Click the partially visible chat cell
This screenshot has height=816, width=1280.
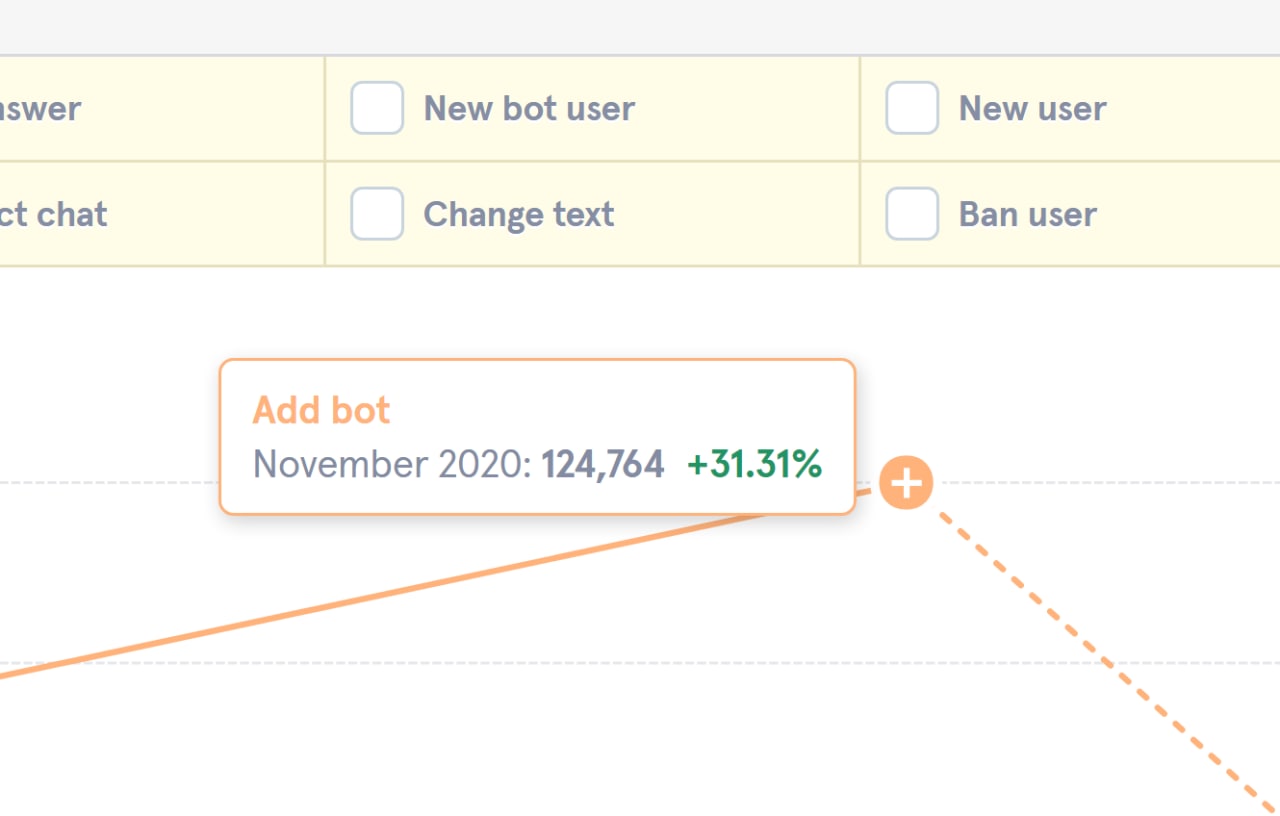pyautogui.click(x=161, y=214)
